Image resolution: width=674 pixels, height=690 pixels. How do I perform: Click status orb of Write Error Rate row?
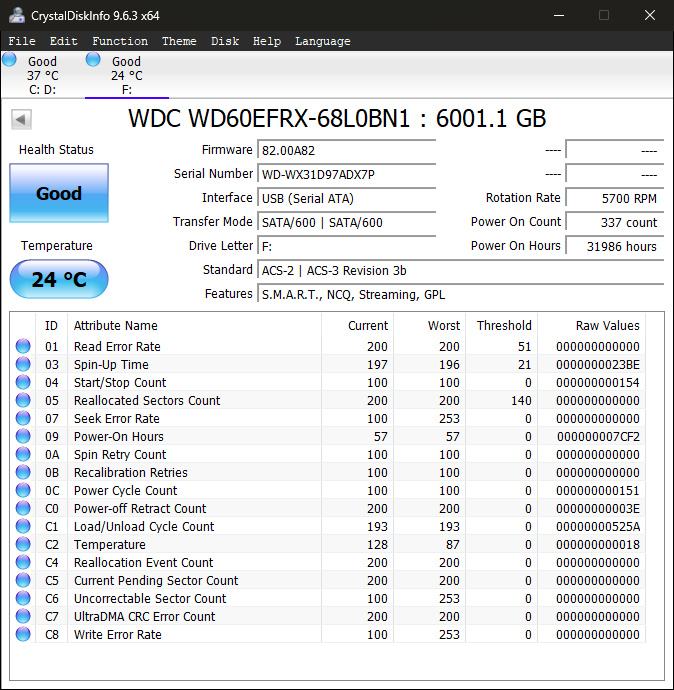[23, 635]
